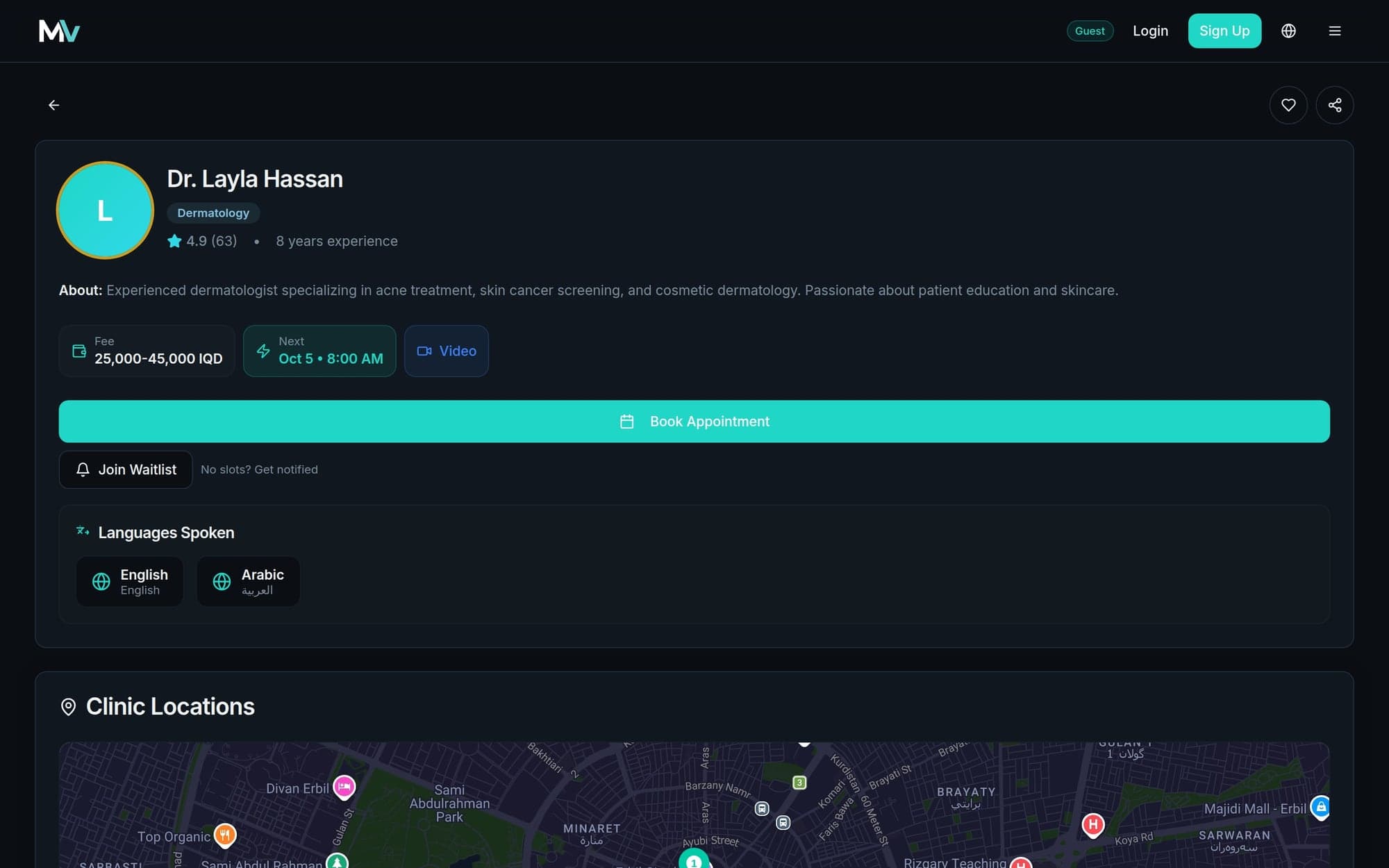Click the English language chip
This screenshot has height=868, width=1389.
click(x=130, y=581)
